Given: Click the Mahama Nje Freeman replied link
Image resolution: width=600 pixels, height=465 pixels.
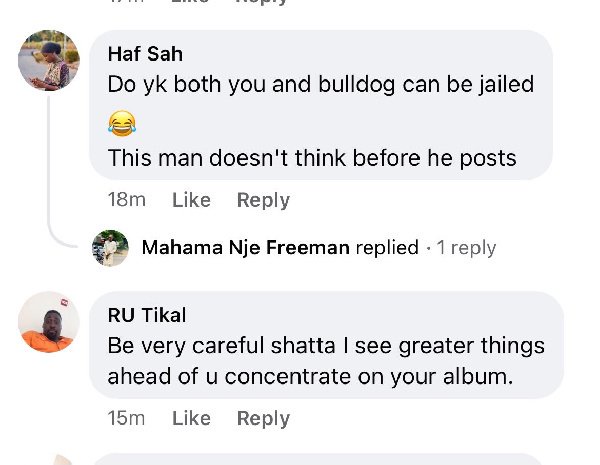Looking at the screenshot, I should pos(279,248).
